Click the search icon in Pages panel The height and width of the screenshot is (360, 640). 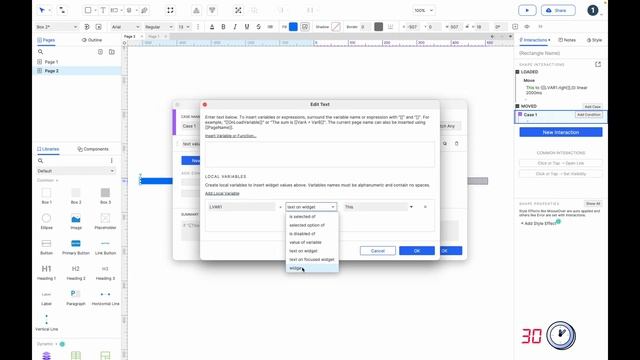[40, 52]
